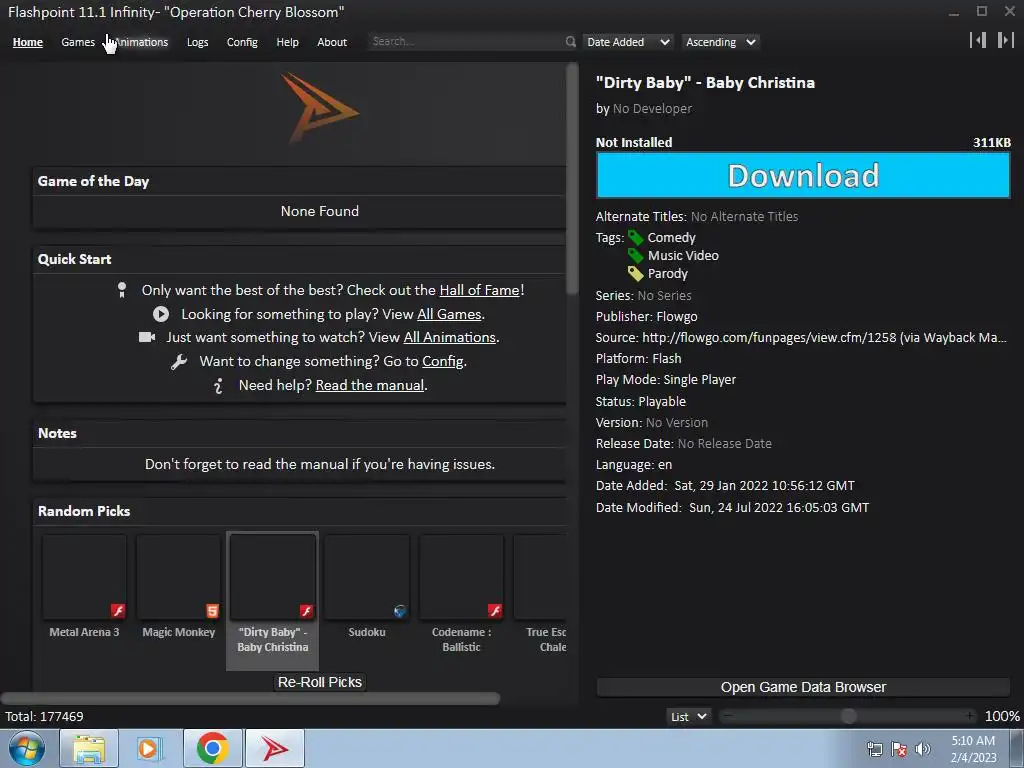This screenshot has width=1024, height=768.
Task: Open Google Chrome from the taskbar
Action: tap(212, 748)
